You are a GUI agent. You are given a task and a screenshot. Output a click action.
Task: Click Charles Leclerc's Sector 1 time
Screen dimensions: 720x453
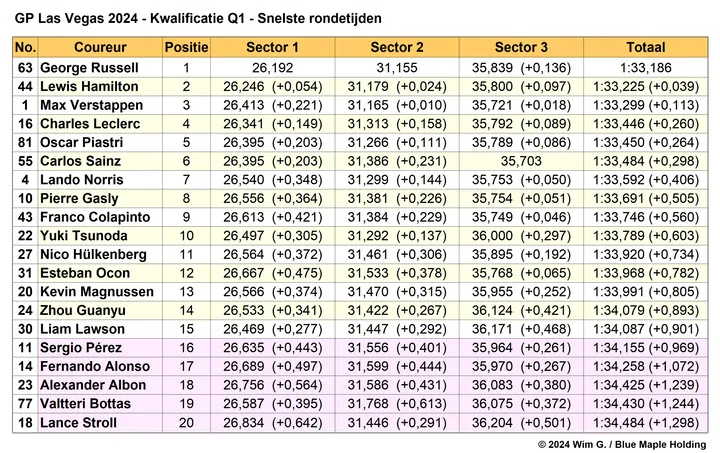[272, 124]
